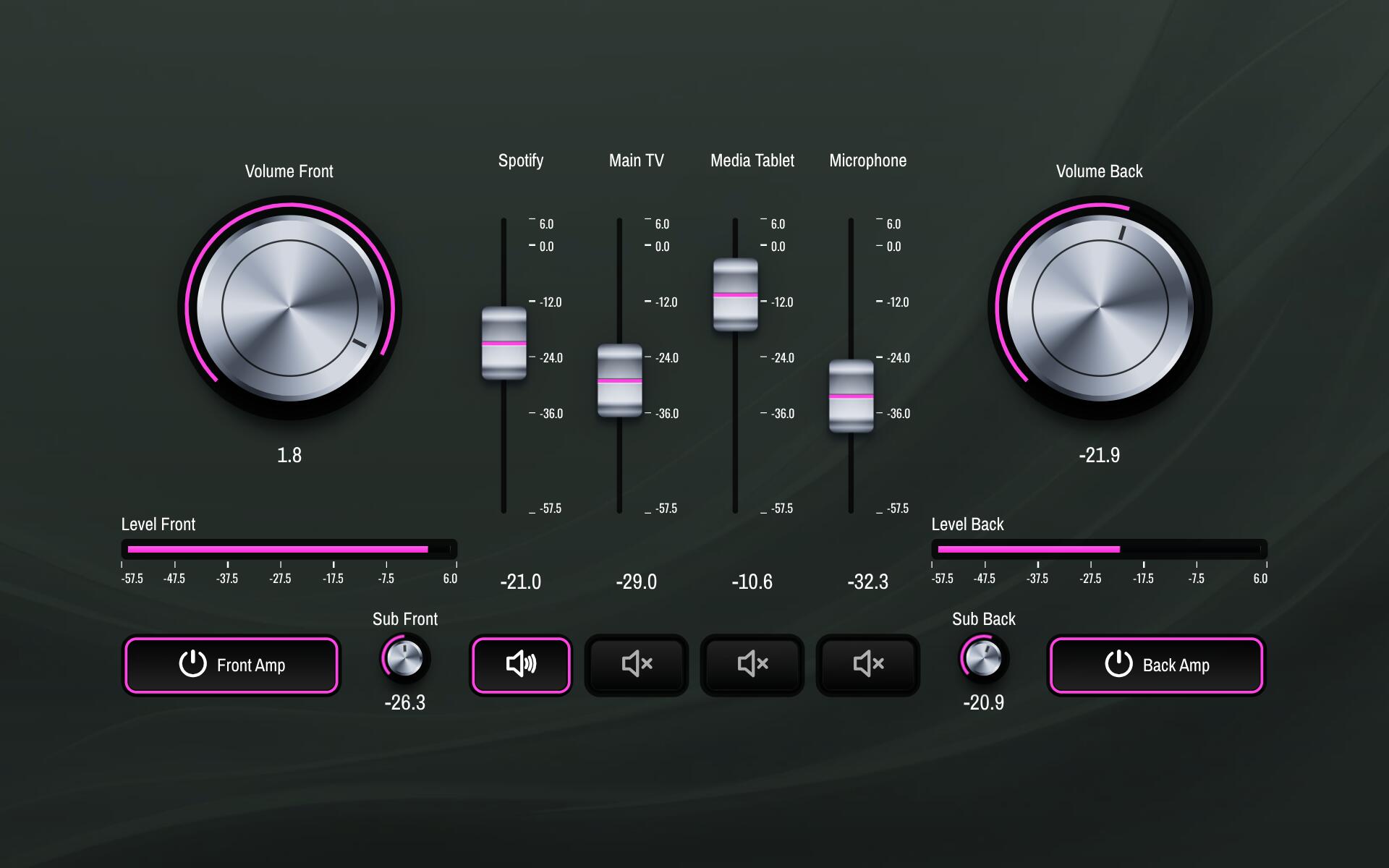The width and height of the screenshot is (1389, 868).
Task: Click the power icon in Back Amp
Action: (x=1118, y=663)
